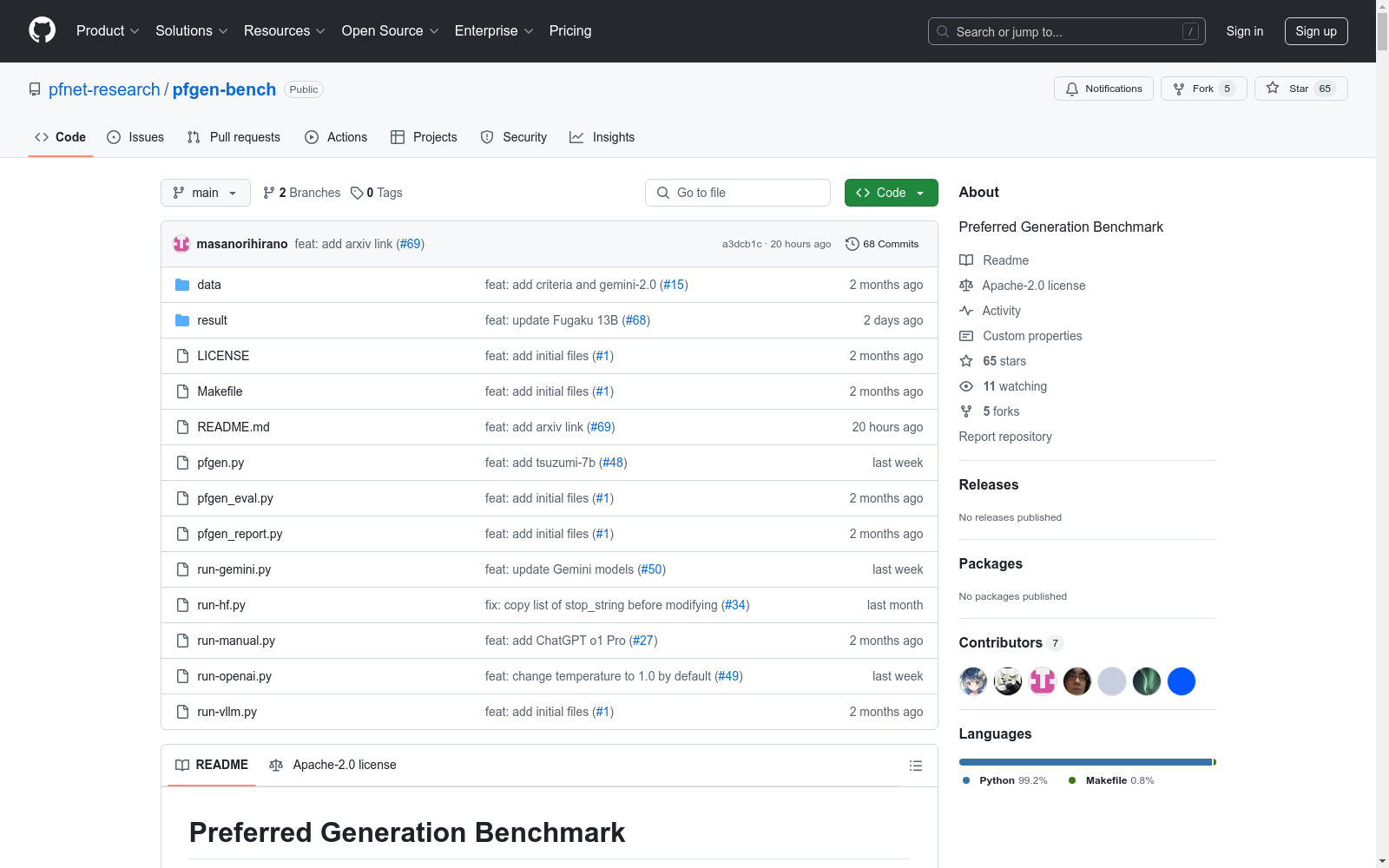The height and width of the screenshot is (868, 1389).
Task: Switch to the Issues tab
Action: 135,137
